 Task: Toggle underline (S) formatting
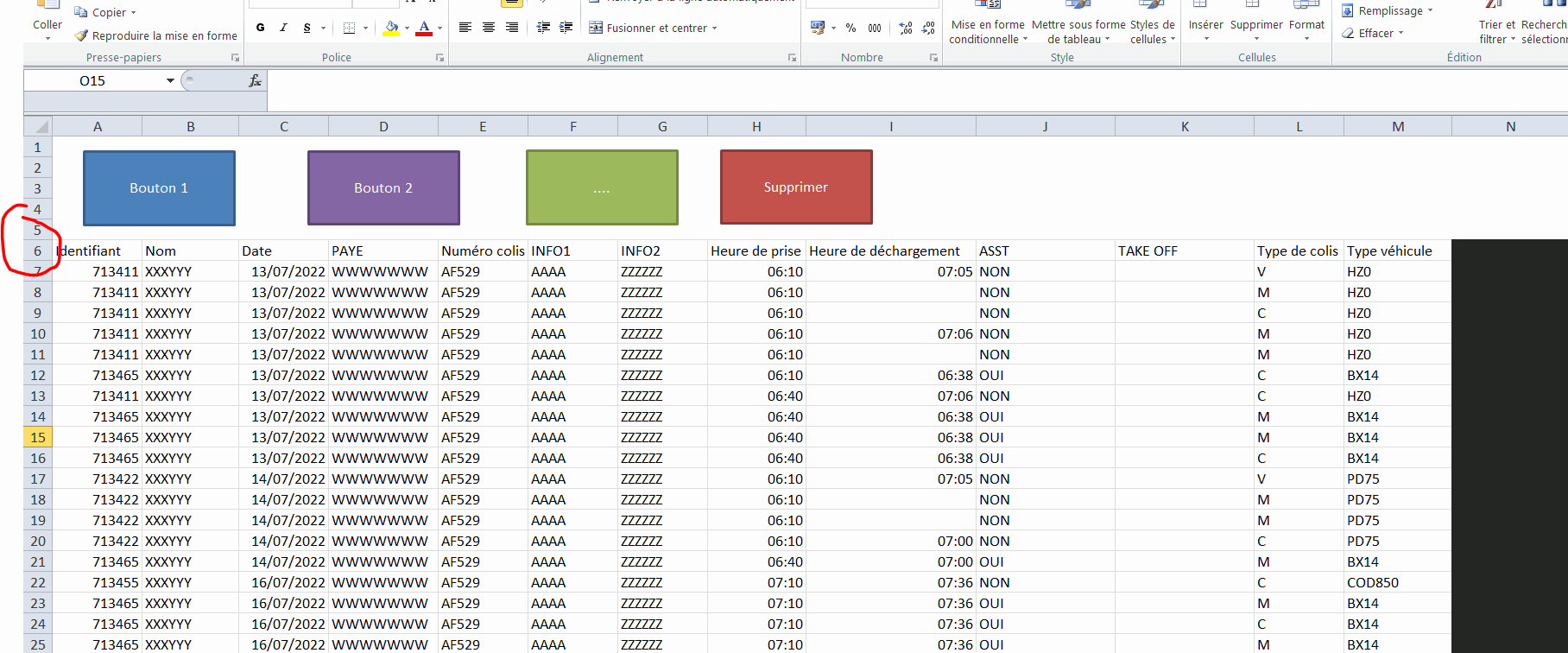coord(307,28)
